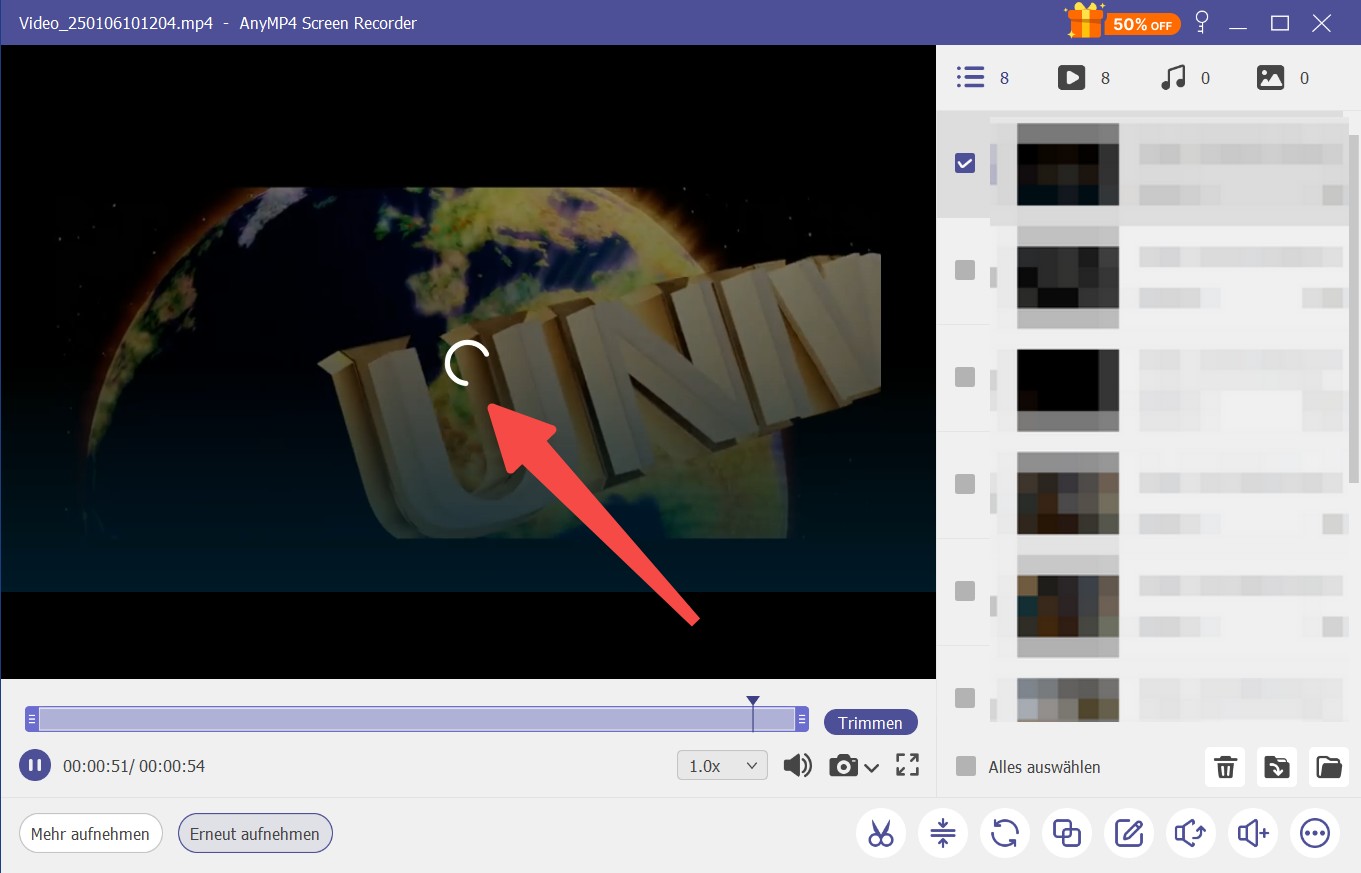1361x873 pixels.
Task: Open the audio extract tool
Action: 1191,833
